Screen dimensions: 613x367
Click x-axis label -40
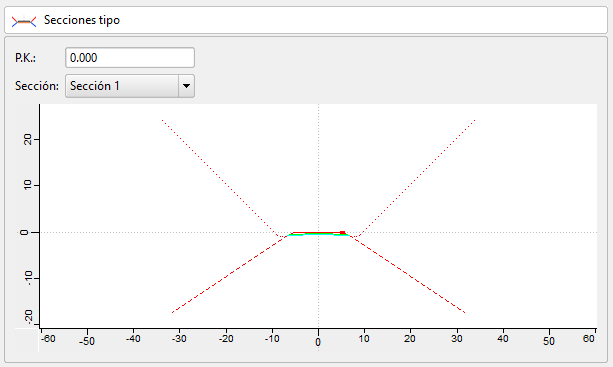pos(133,338)
